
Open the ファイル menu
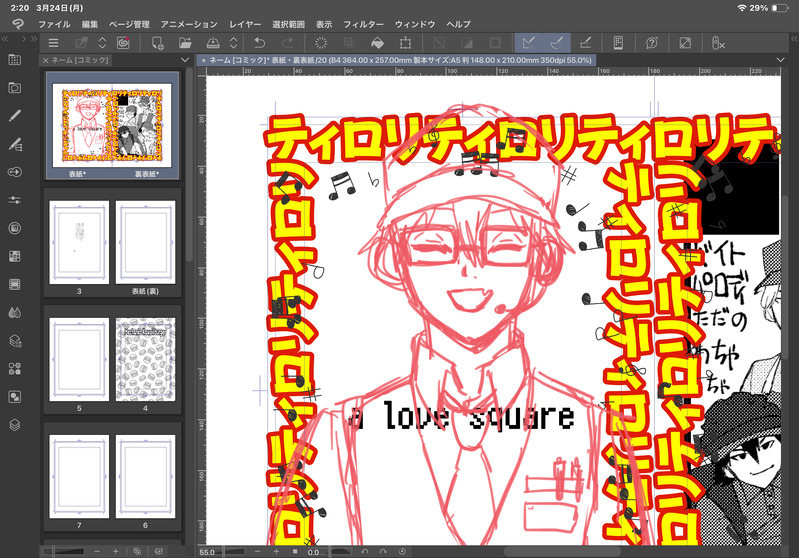pos(54,24)
